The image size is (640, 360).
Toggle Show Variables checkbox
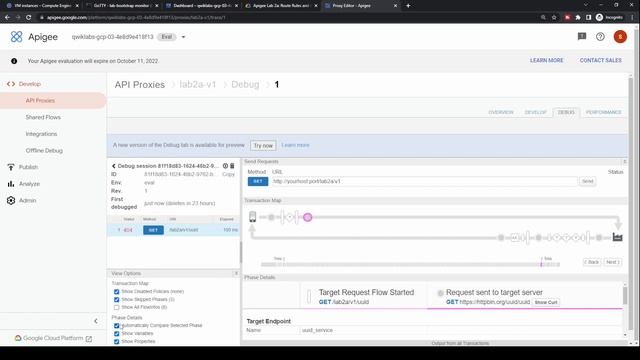[117, 333]
